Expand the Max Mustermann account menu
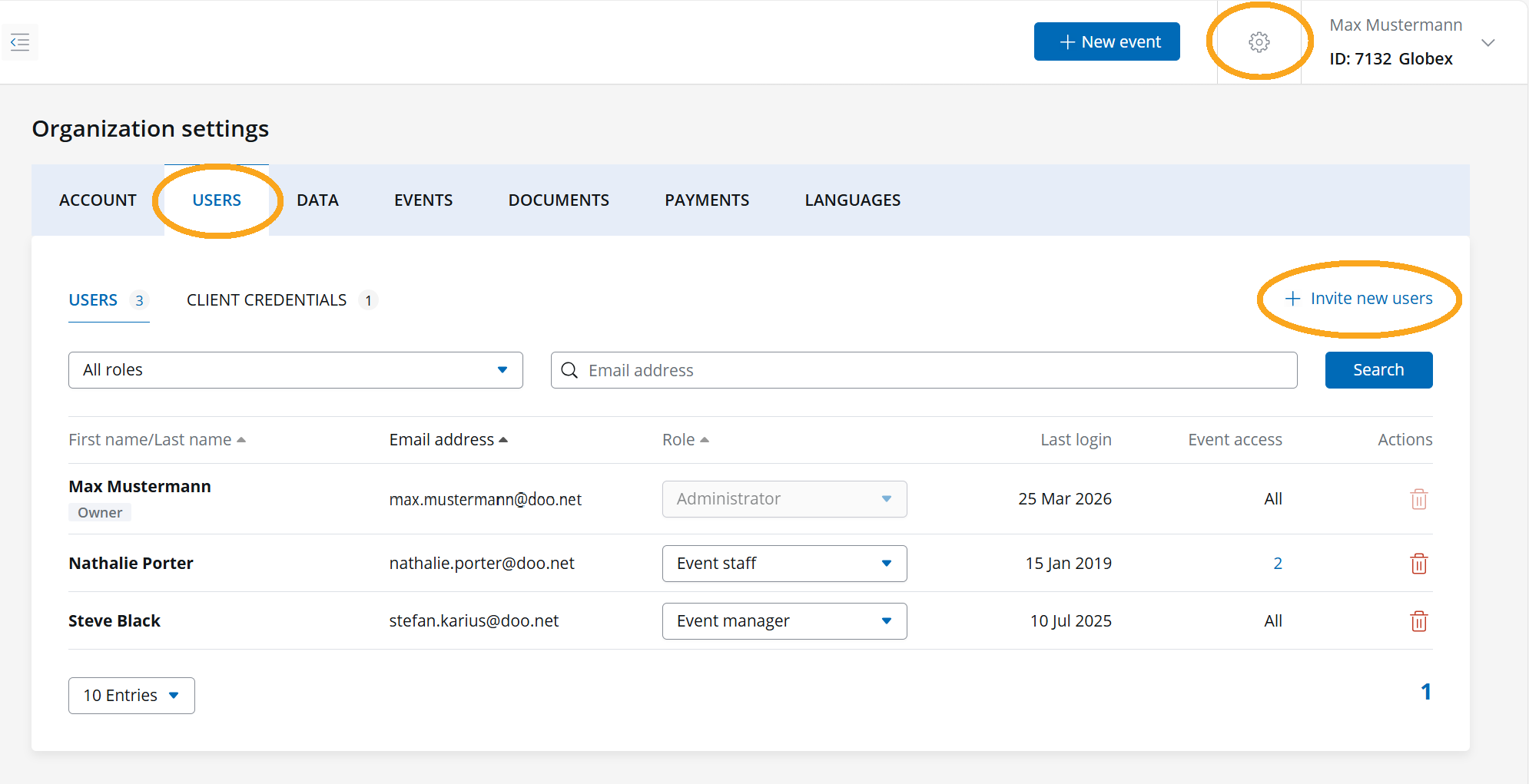Image resolution: width=1529 pixels, height=784 pixels. (1488, 43)
